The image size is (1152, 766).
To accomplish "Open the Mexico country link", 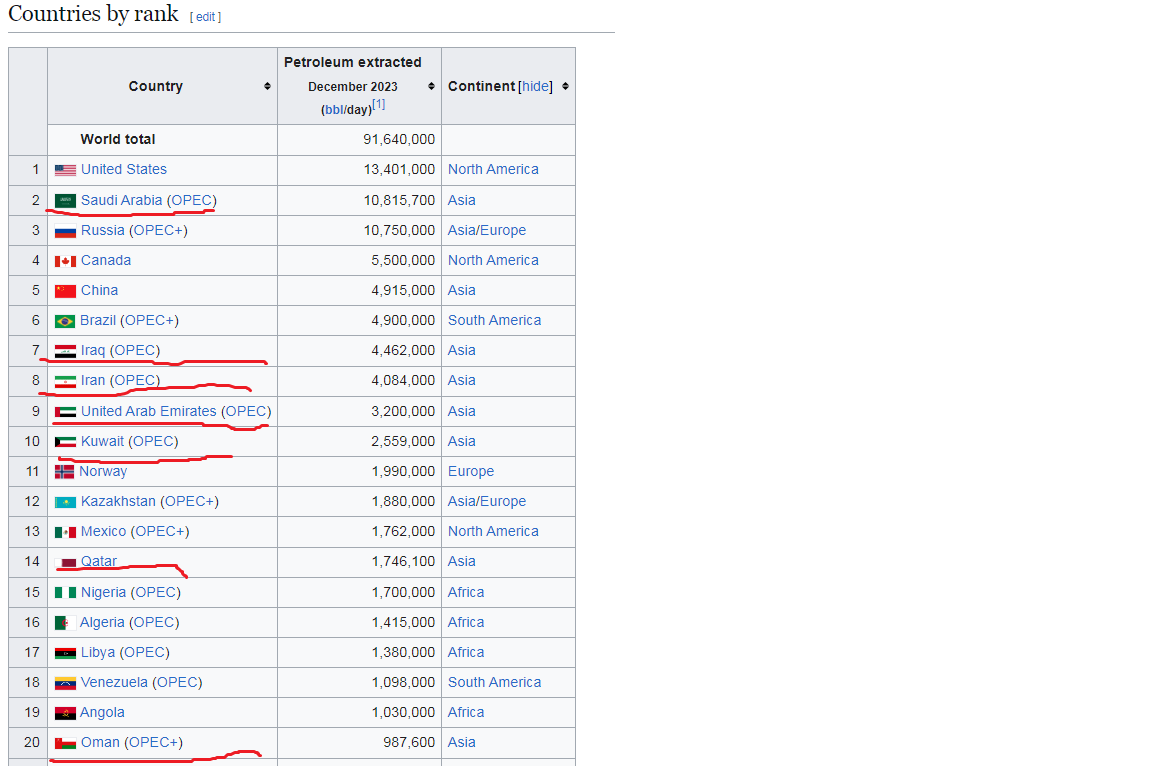I will click(104, 532).
